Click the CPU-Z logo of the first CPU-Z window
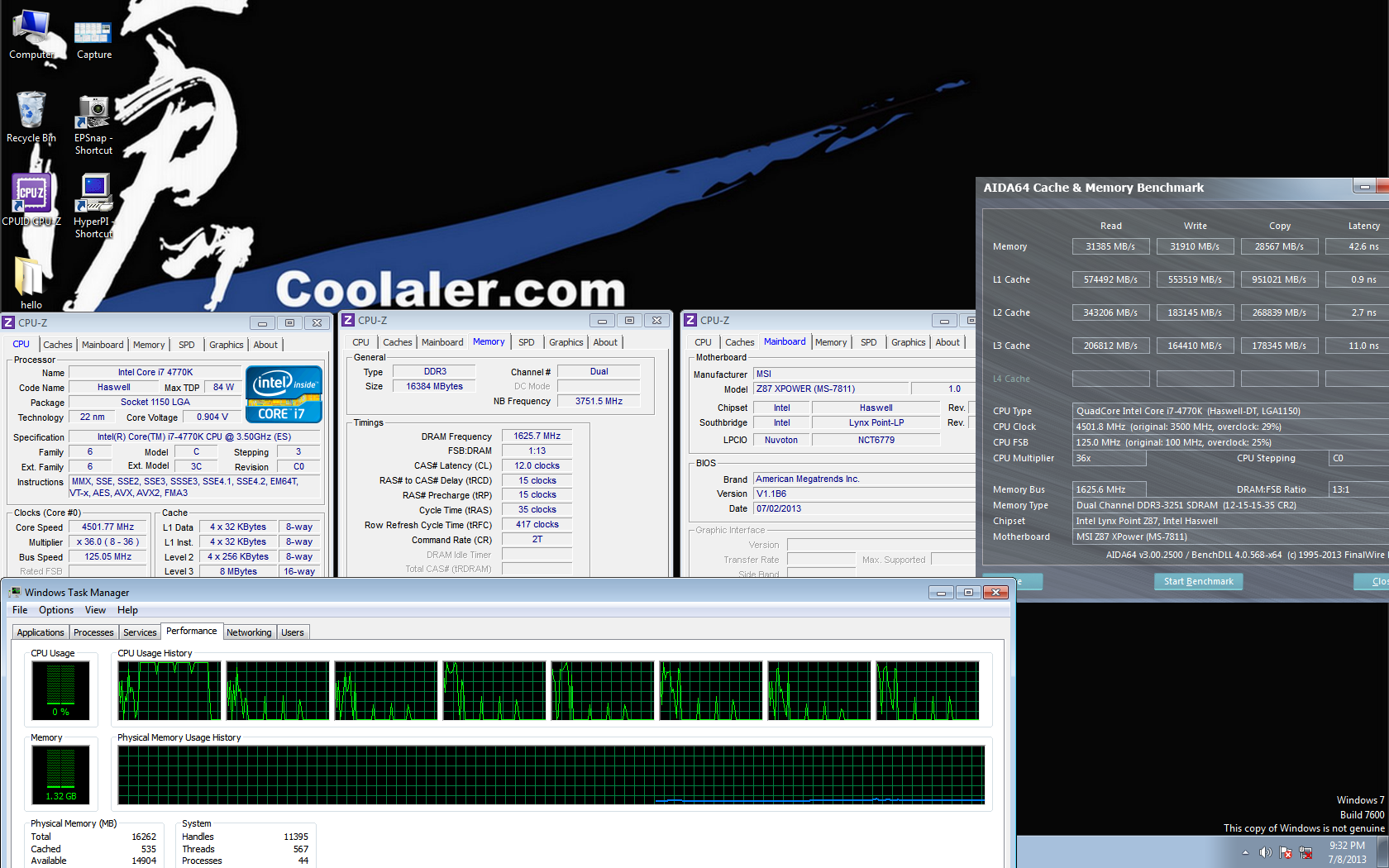The height and width of the screenshot is (868, 1389). (8, 322)
